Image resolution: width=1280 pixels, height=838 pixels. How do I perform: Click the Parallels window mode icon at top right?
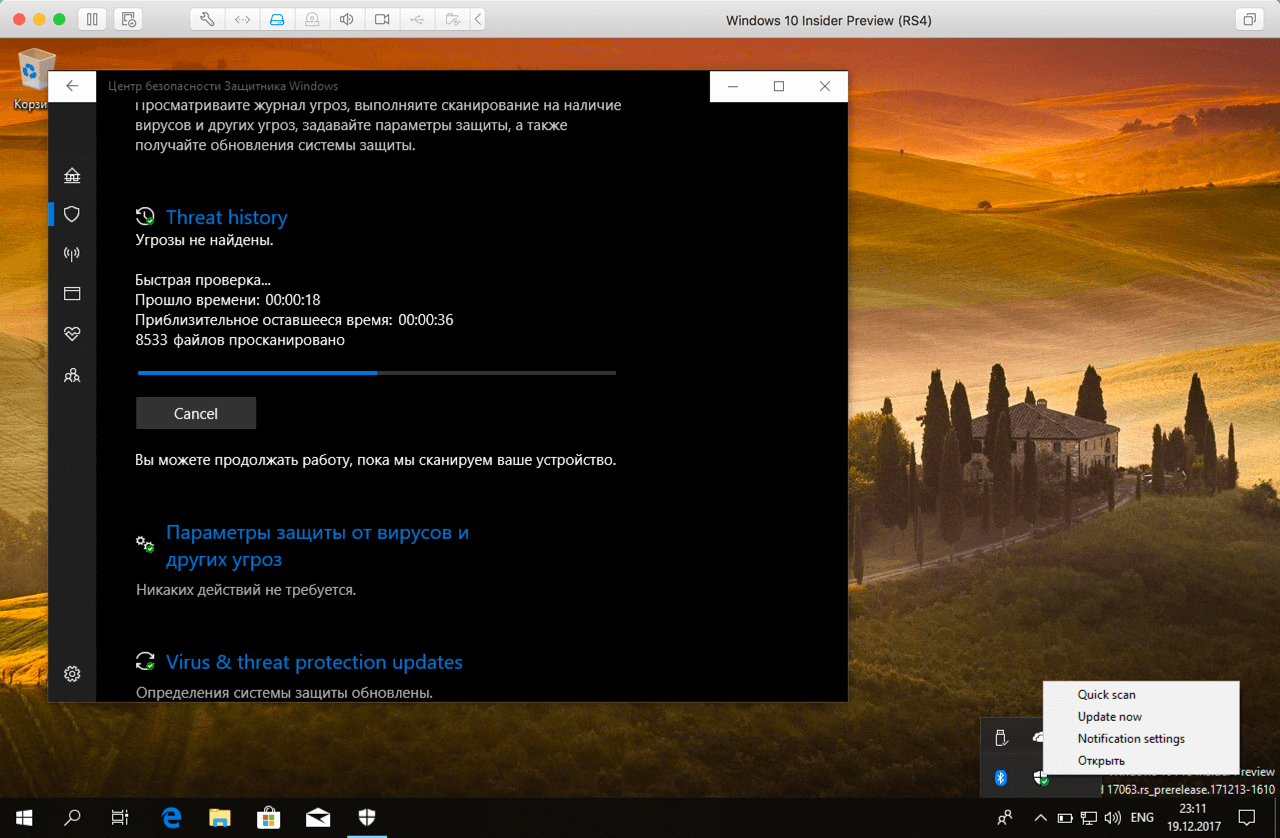coord(1249,19)
